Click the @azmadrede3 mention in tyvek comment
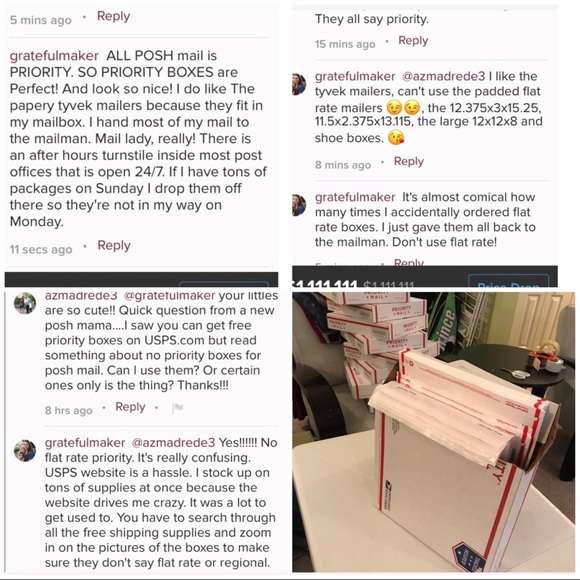The height and width of the screenshot is (580, 580). click(443, 76)
